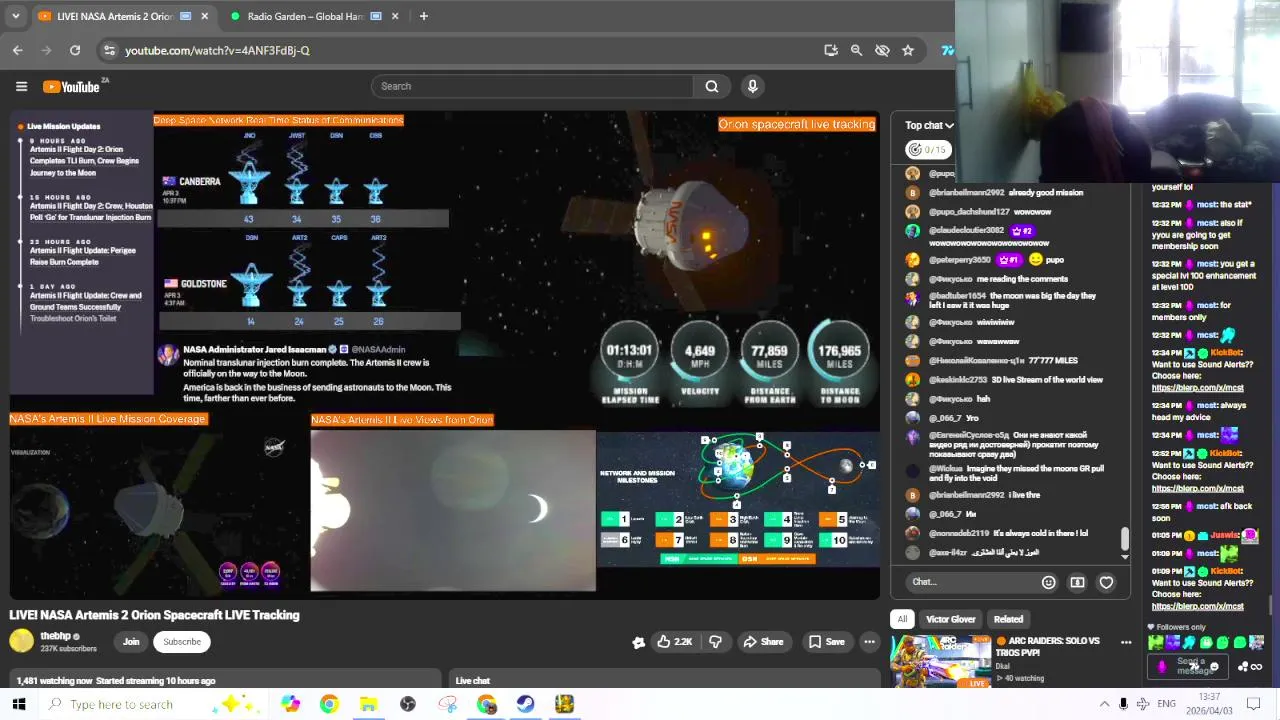Open the Copilot icon in taskbar
The height and width of the screenshot is (720, 1280).
(x=290, y=704)
